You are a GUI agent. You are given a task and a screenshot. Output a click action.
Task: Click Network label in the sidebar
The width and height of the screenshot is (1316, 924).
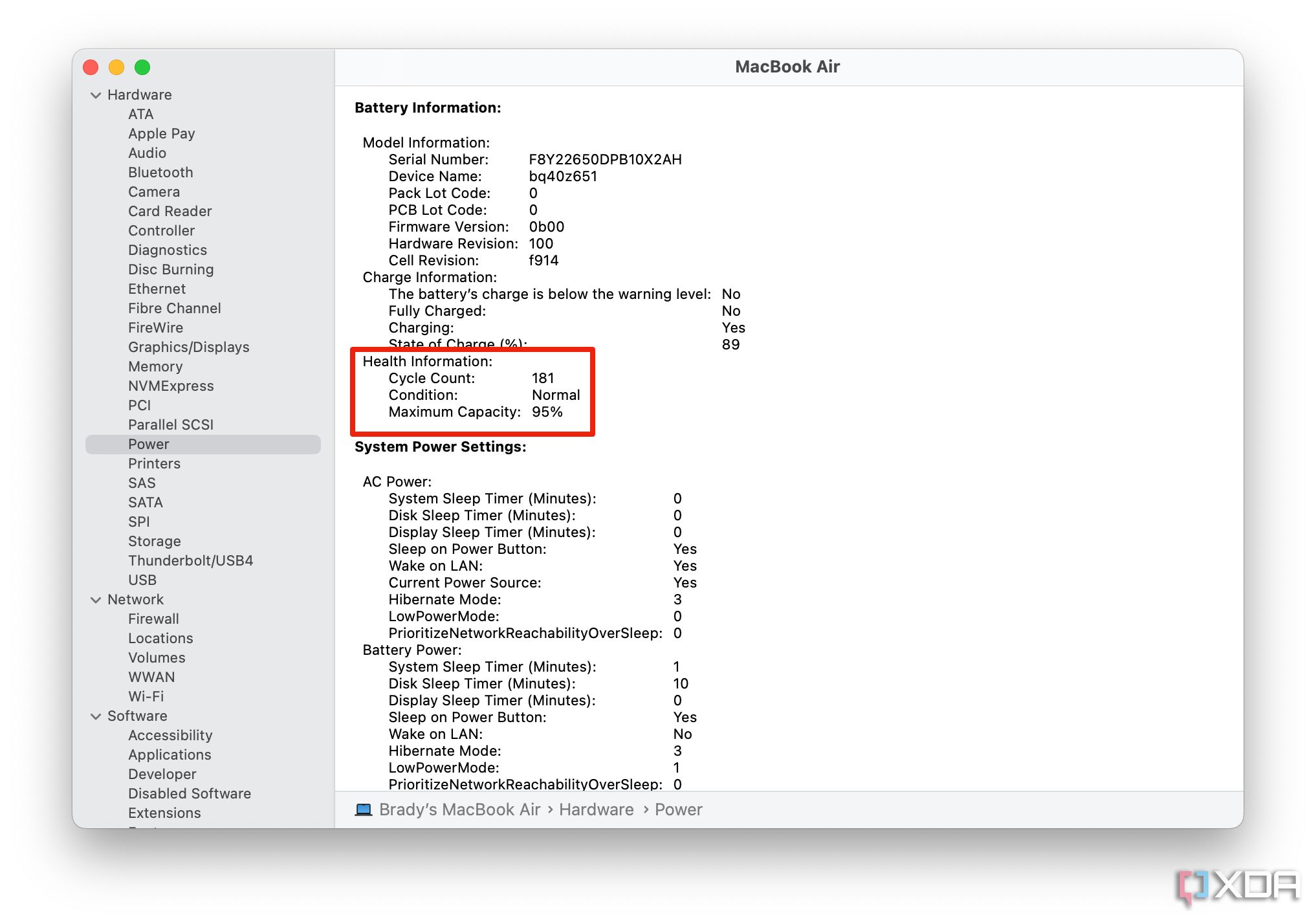pos(135,600)
